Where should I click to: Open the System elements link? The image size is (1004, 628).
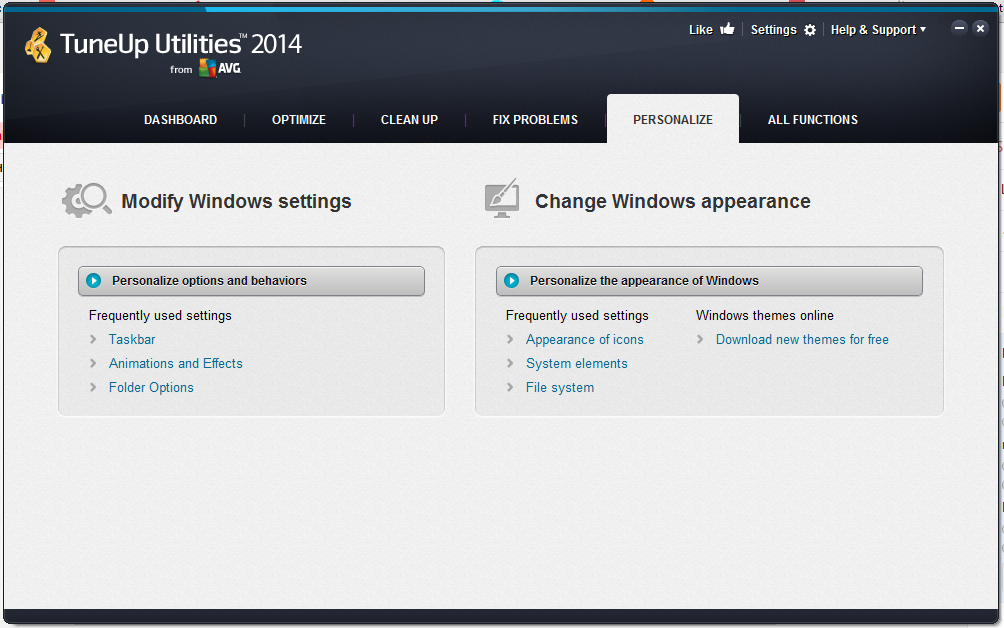577,364
